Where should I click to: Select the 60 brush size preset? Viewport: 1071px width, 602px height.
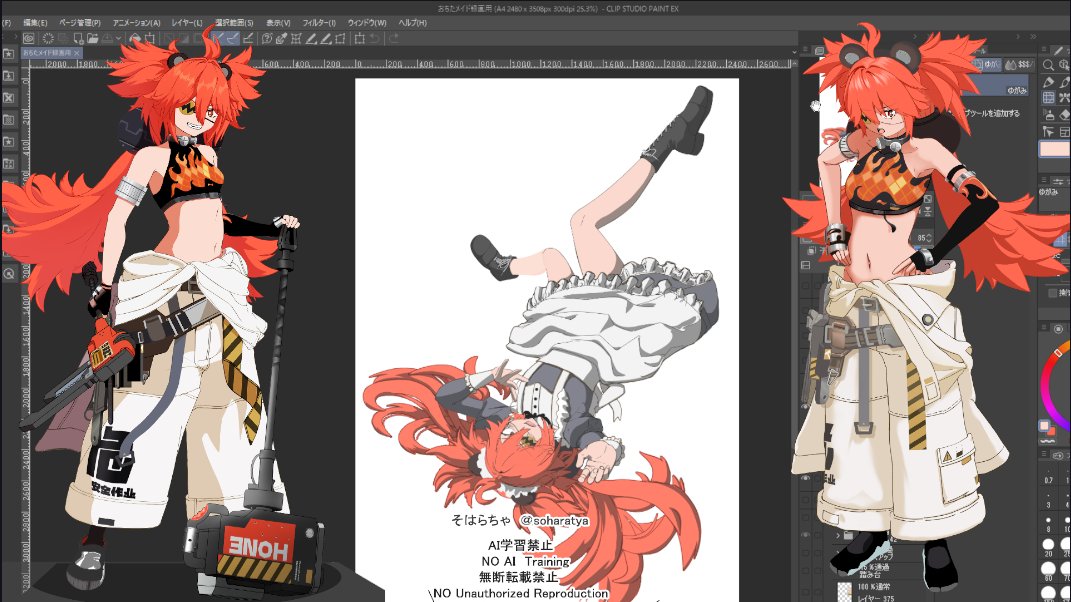click(x=1048, y=571)
